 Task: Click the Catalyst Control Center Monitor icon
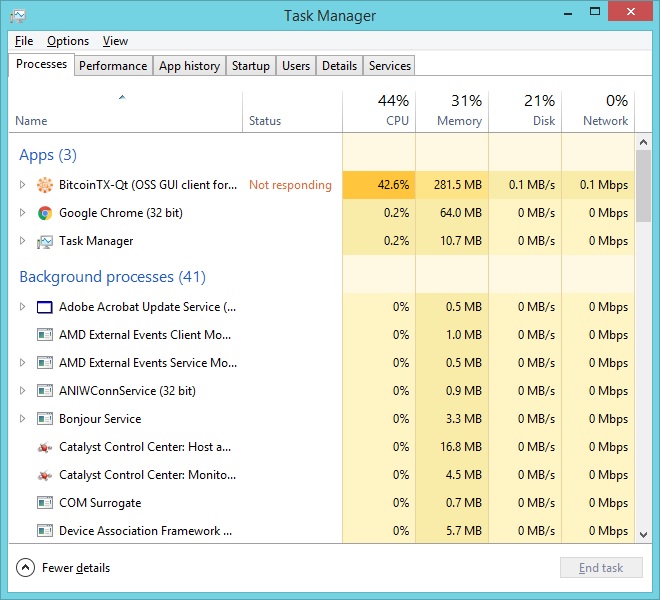(45, 475)
